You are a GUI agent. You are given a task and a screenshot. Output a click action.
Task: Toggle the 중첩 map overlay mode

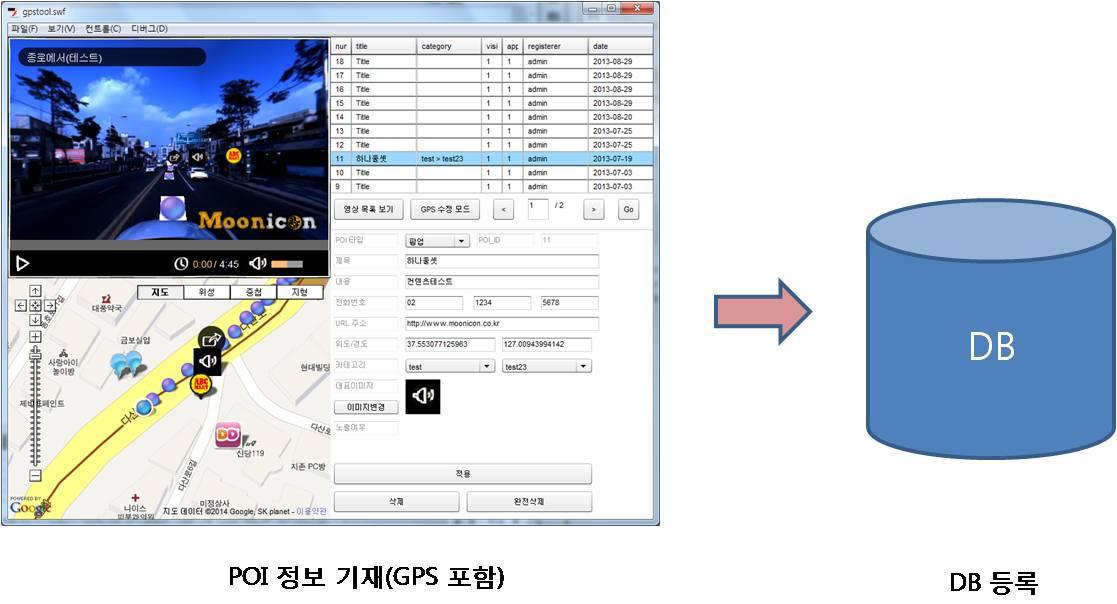click(x=253, y=293)
